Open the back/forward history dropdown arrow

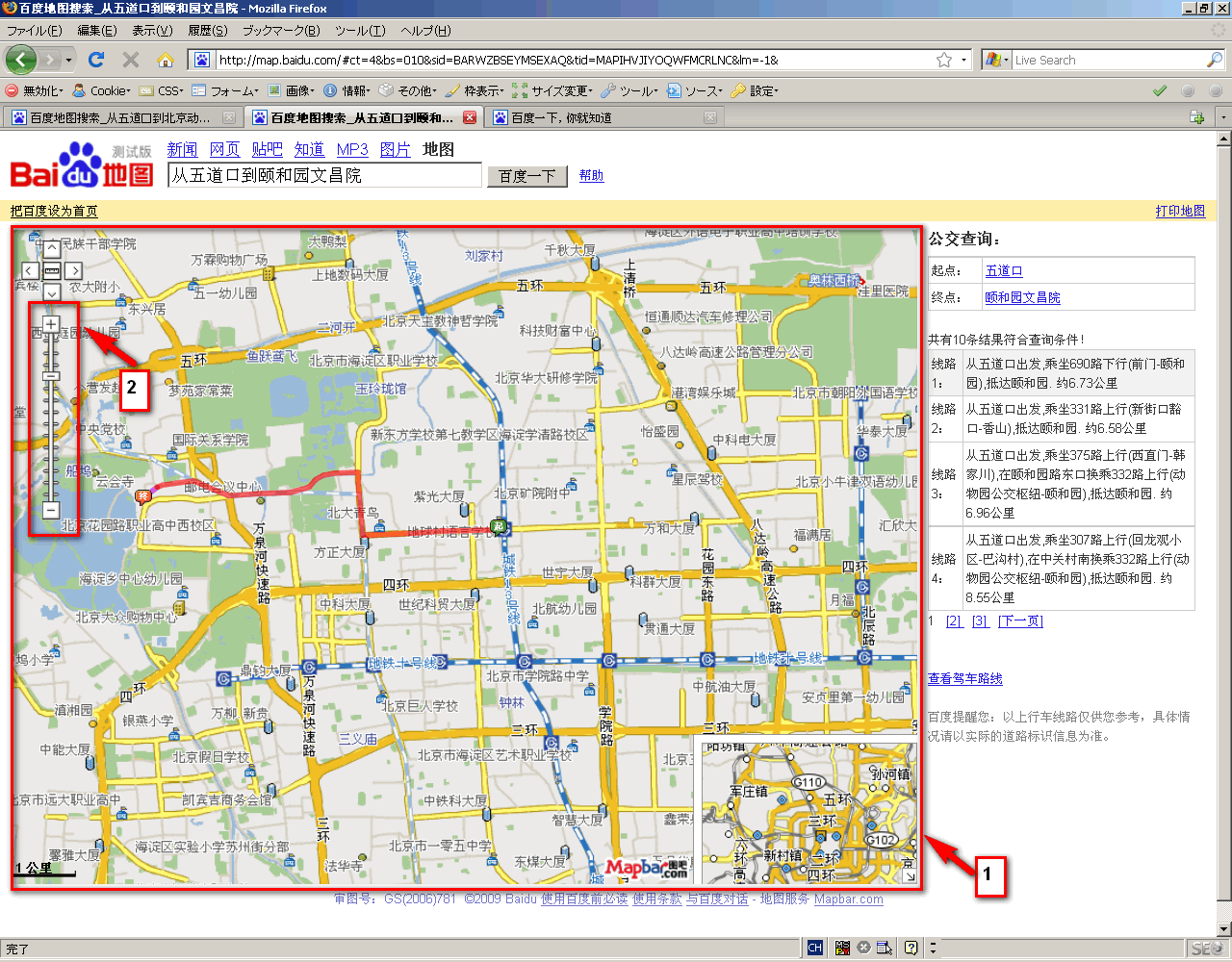[x=68, y=60]
